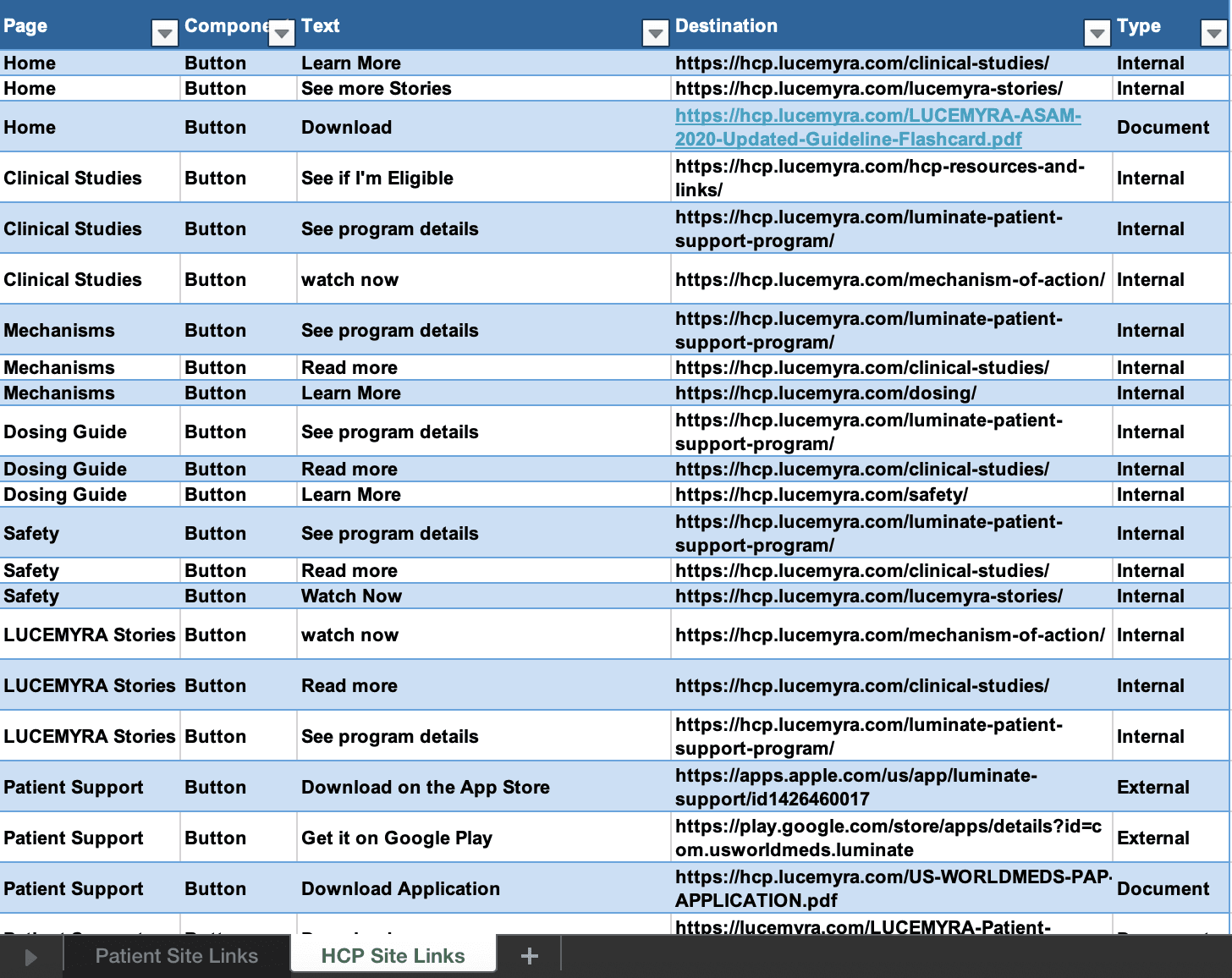Open the Component column filter dropdown

tap(281, 33)
